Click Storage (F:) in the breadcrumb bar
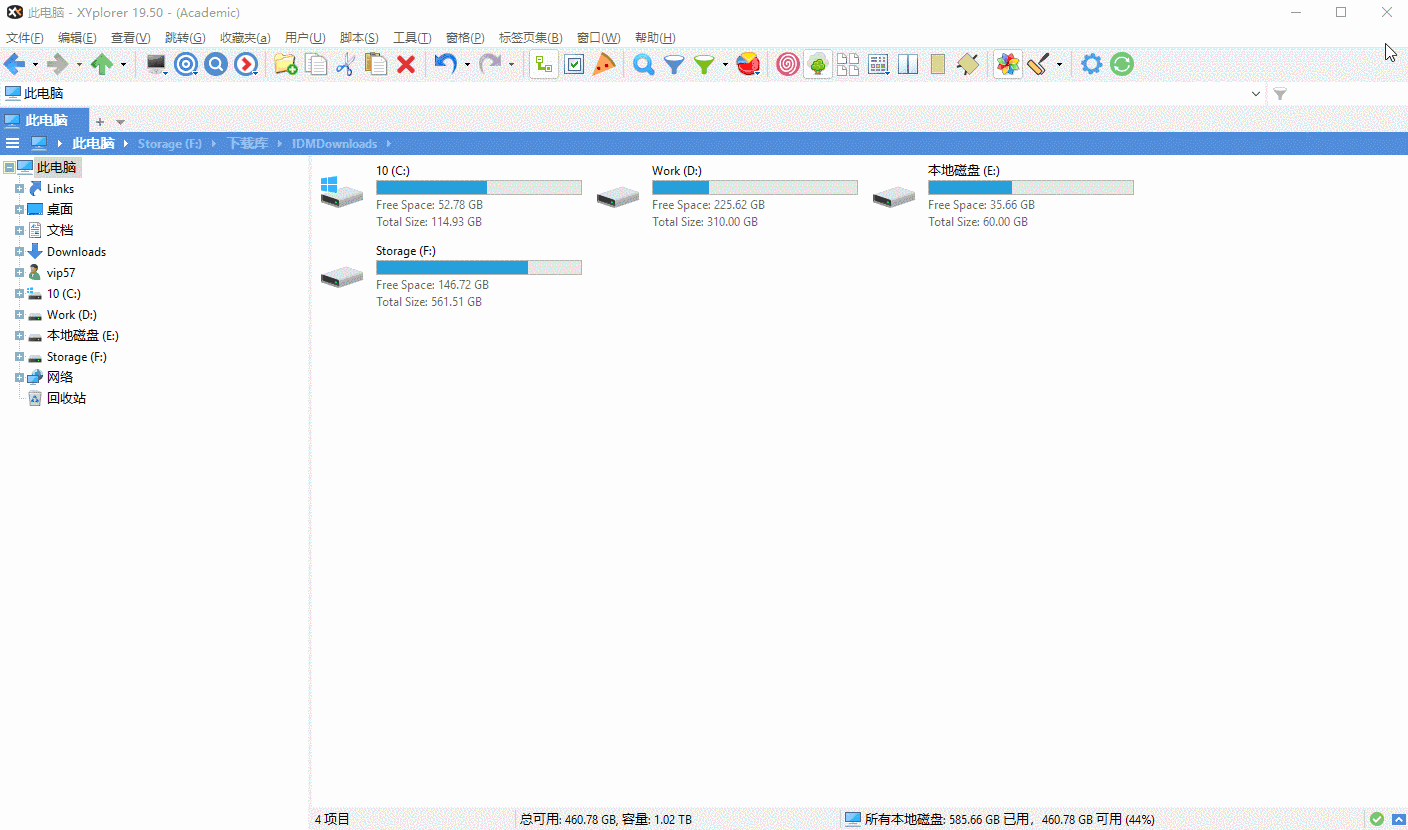 tap(169, 144)
